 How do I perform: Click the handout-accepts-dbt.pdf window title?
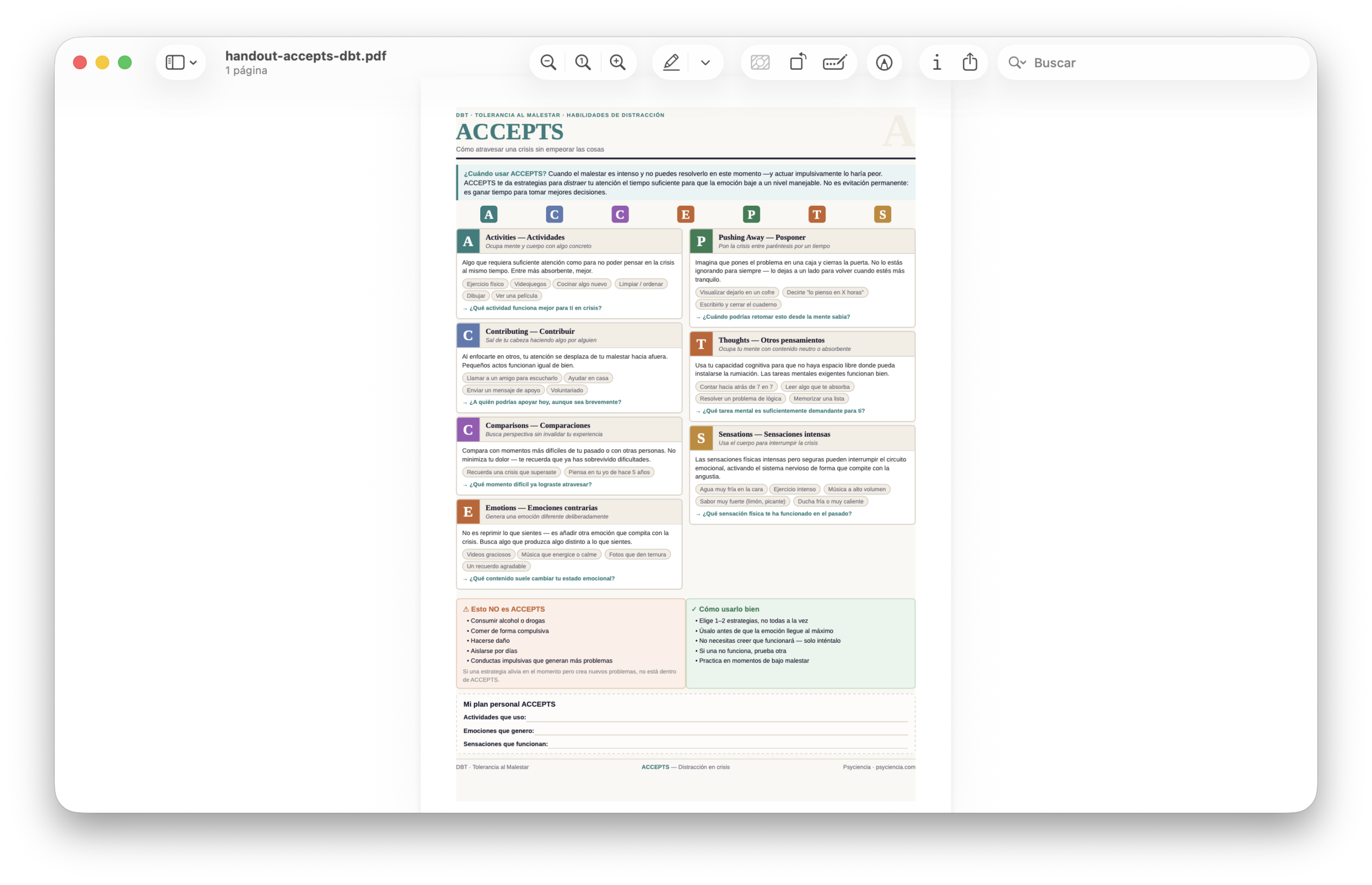305,56
